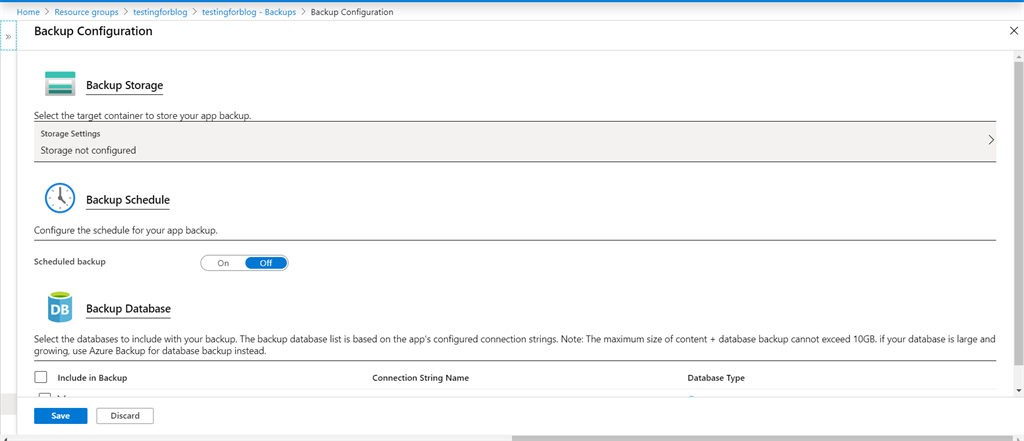Close the Backup Configuration blade

tap(1013, 31)
